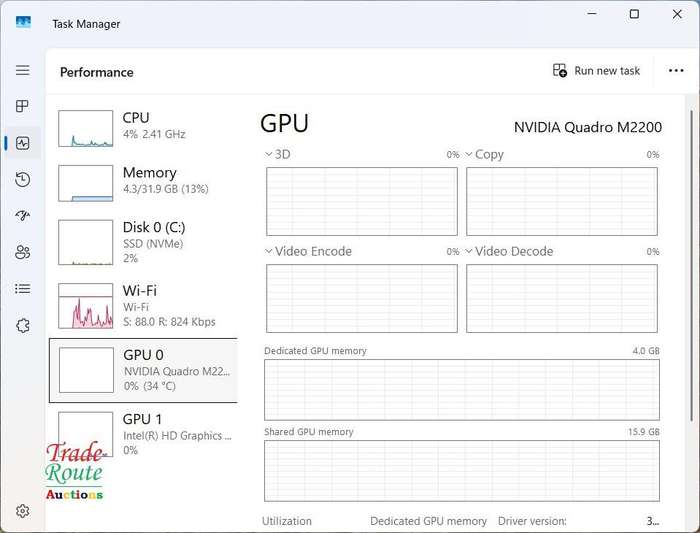The height and width of the screenshot is (533, 700).
Task: Select the CPU performance item
Action: tap(143, 129)
